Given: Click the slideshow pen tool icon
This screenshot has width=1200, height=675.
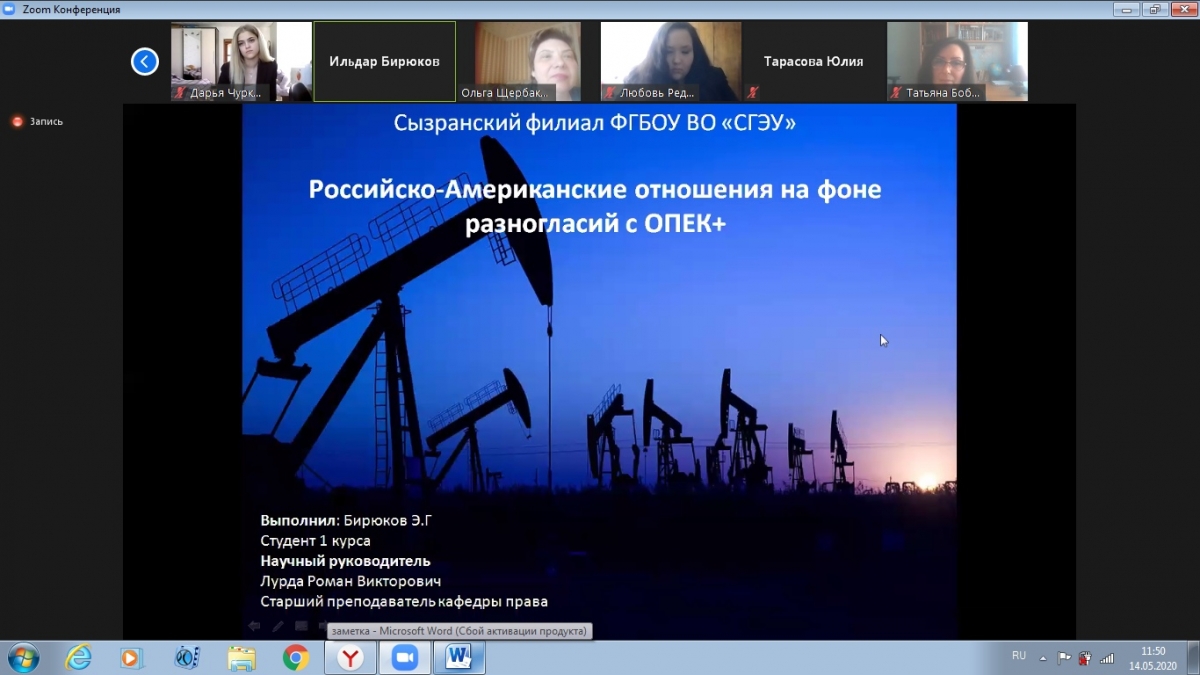Looking at the screenshot, I should click(278, 626).
